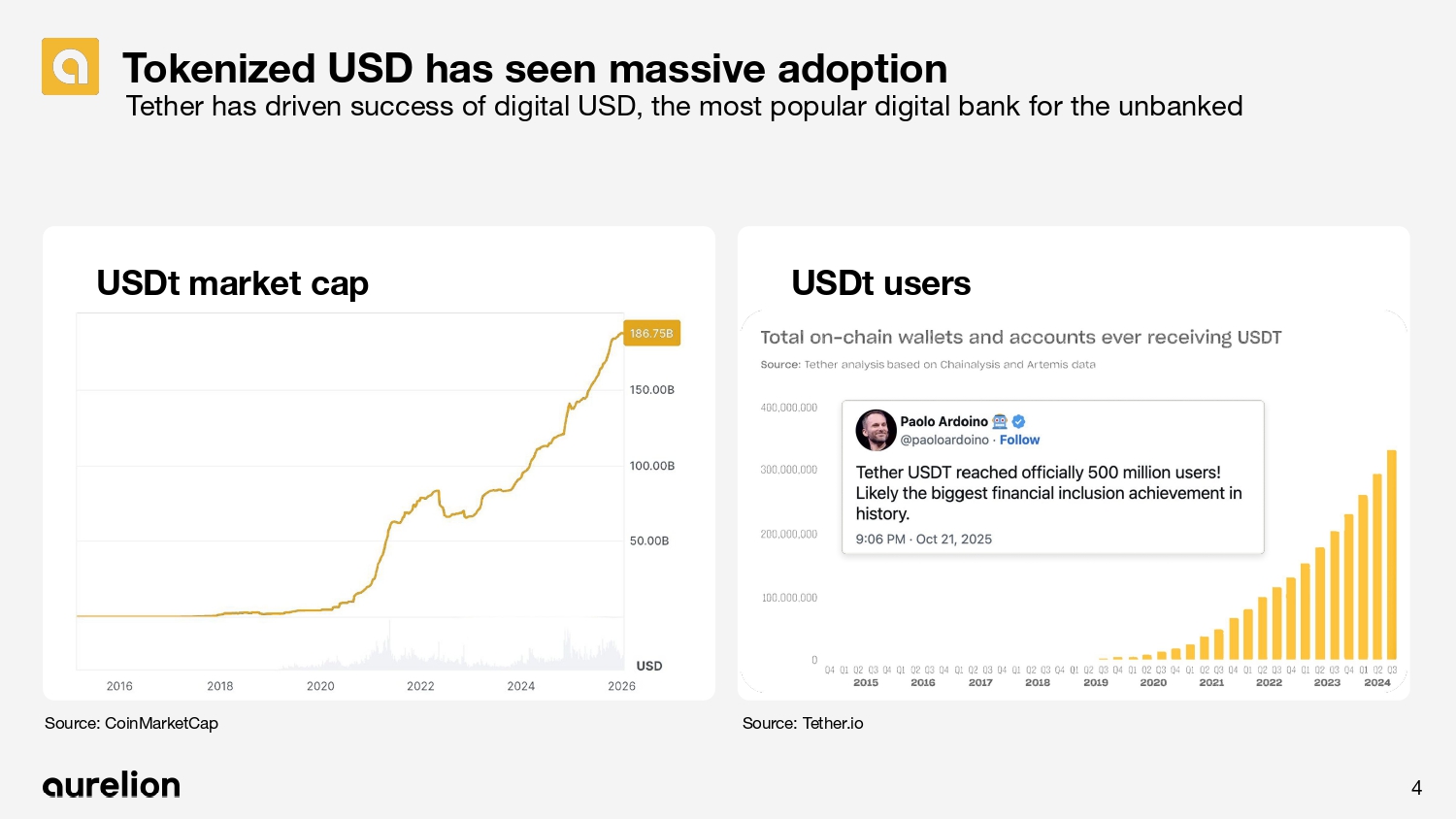Click the USD currency label under the chart
This screenshot has width=1456, height=819.
click(x=648, y=666)
